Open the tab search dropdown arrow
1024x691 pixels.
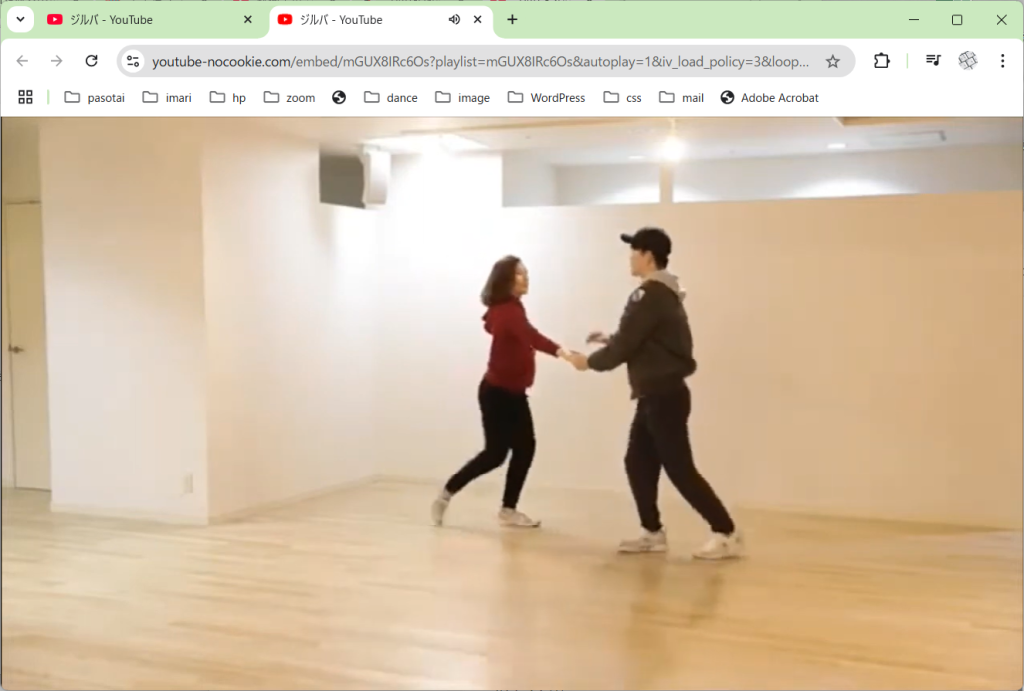point(20,20)
